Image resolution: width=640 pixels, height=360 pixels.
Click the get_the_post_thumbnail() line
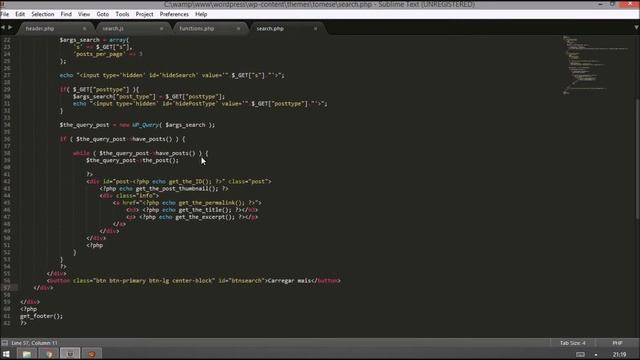[164, 189]
